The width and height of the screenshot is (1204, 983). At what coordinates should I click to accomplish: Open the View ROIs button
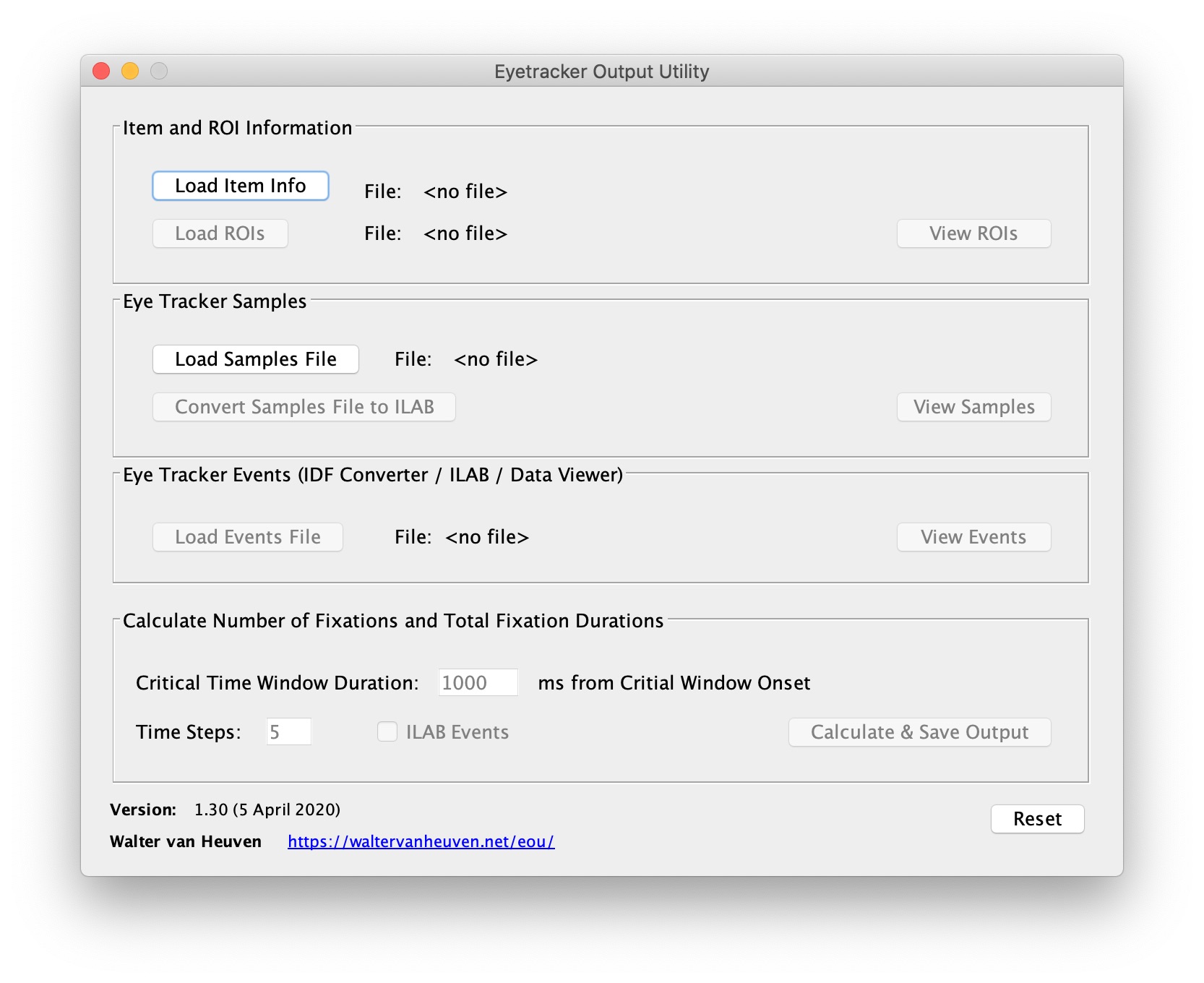tap(974, 233)
